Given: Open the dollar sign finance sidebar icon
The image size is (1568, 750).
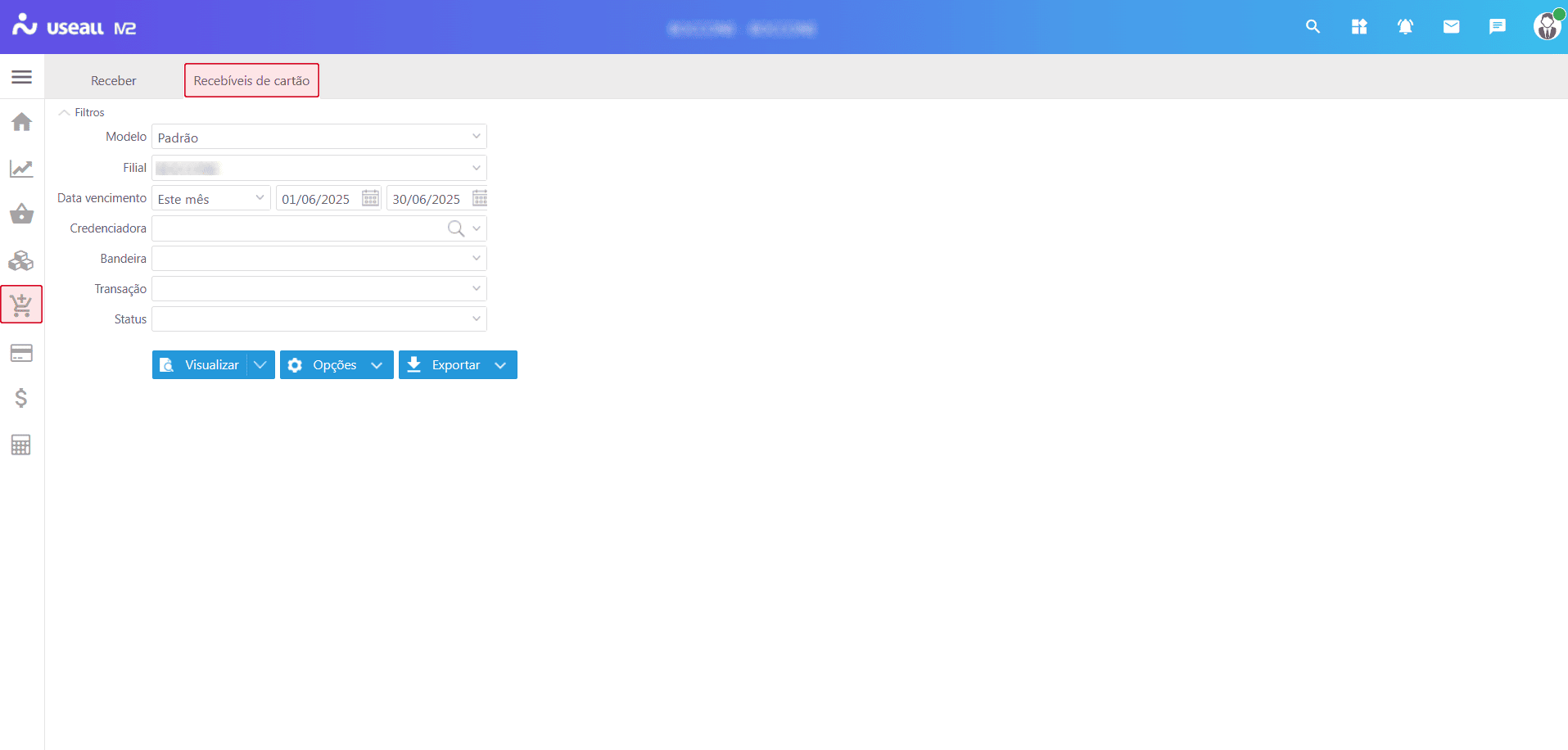Looking at the screenshot, I should [x=22, y=399].
